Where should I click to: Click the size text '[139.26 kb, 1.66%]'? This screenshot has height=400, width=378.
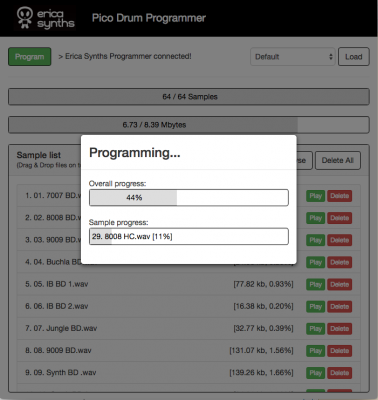coord(261,373)
